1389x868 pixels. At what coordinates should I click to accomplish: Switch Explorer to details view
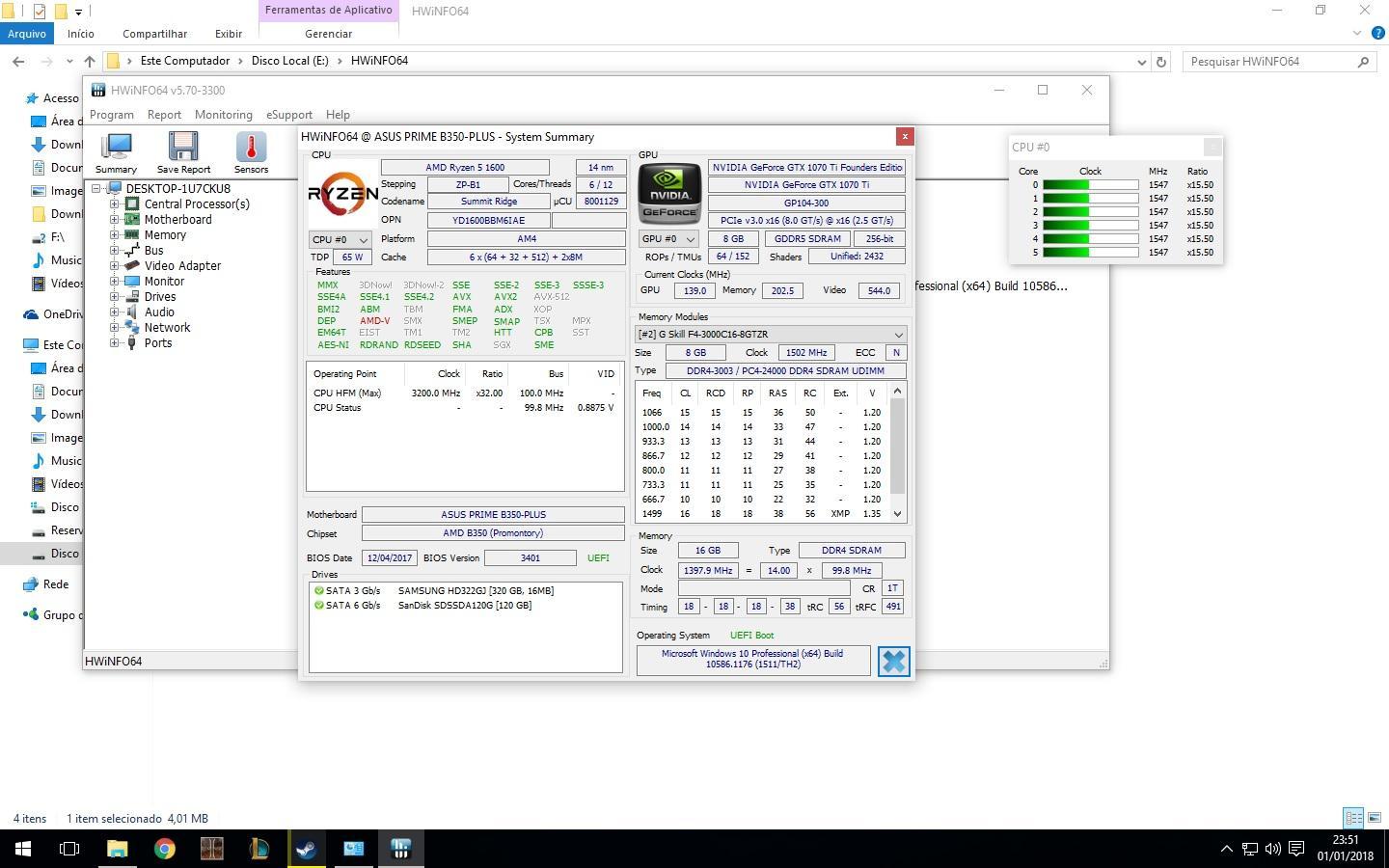[1354, 818]
